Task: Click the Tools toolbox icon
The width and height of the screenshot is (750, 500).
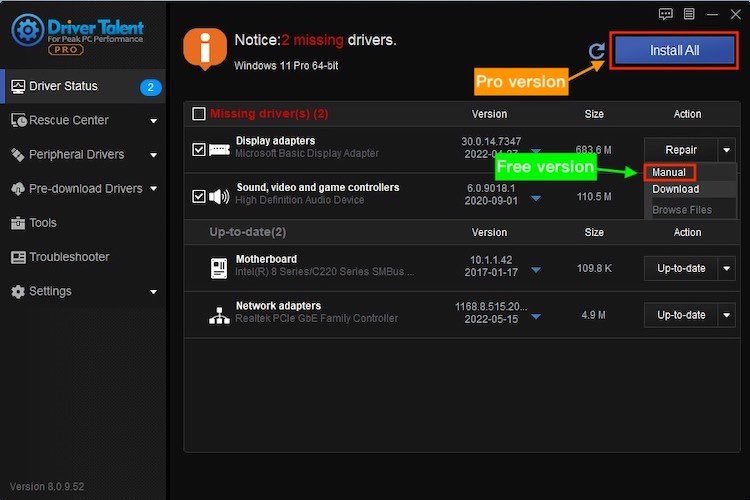Action: tap(18, 223)
